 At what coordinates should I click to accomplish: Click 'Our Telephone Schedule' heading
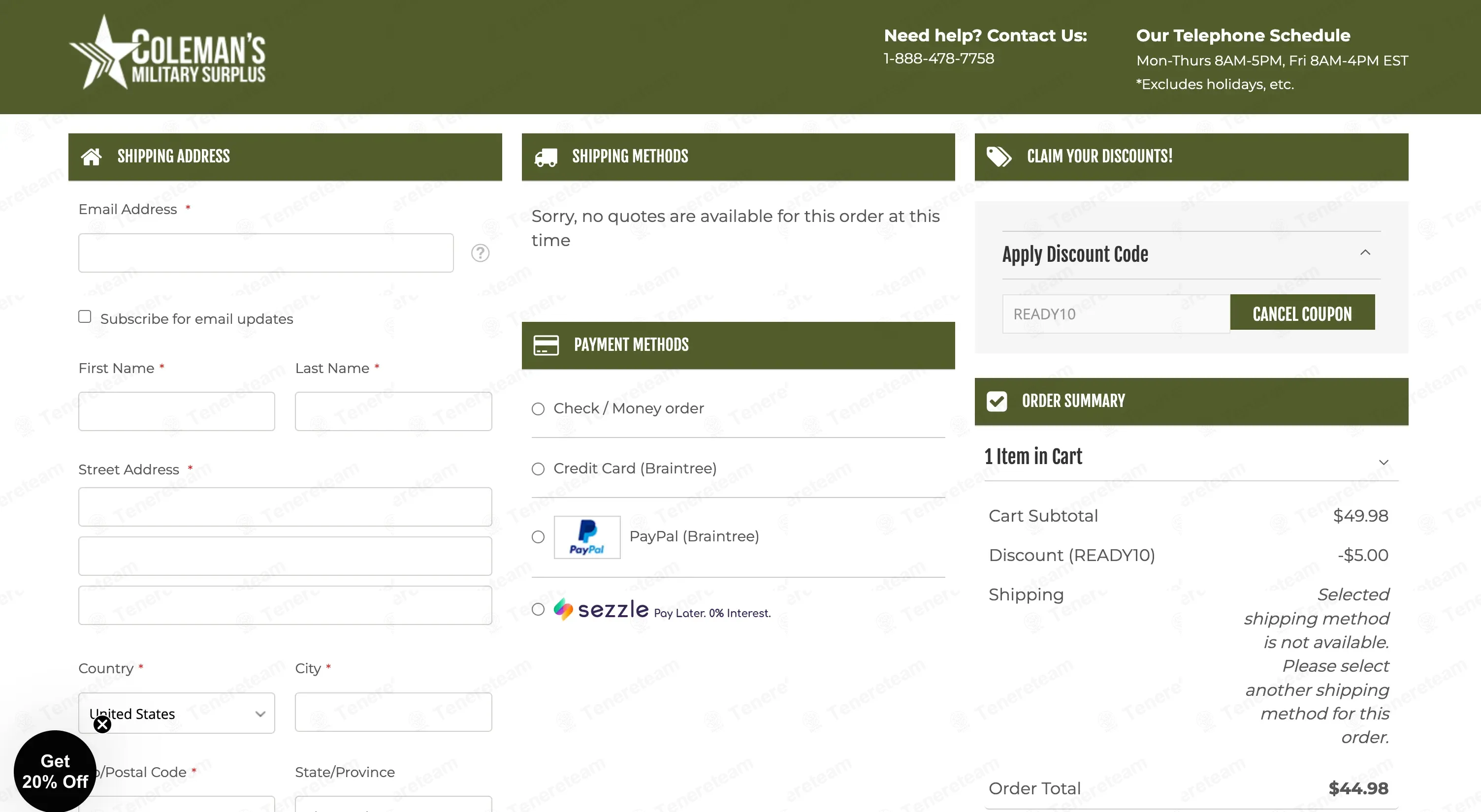[1243, 35]
